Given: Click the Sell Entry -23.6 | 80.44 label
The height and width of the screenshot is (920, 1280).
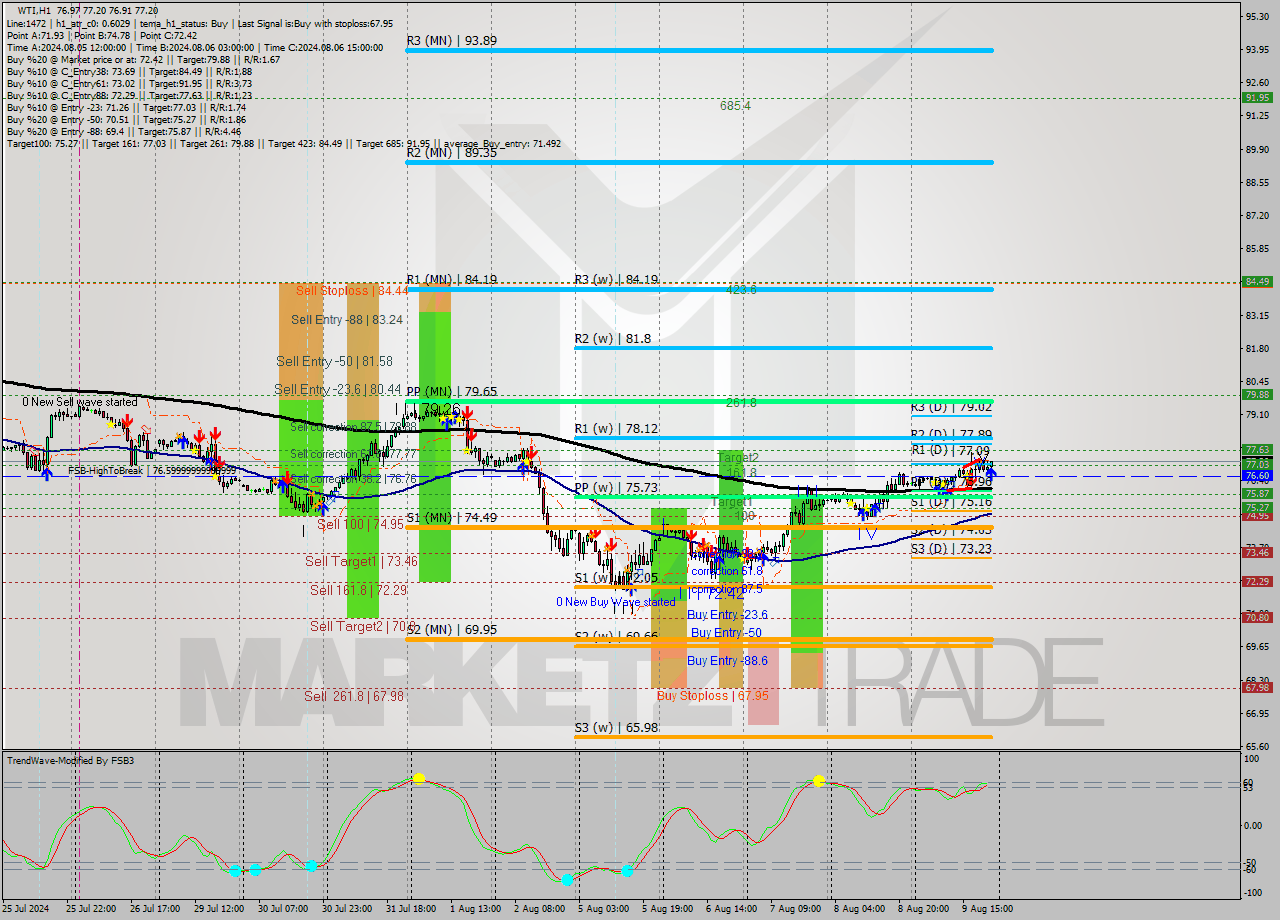Looking at the screenshot, I should [338, 390].
